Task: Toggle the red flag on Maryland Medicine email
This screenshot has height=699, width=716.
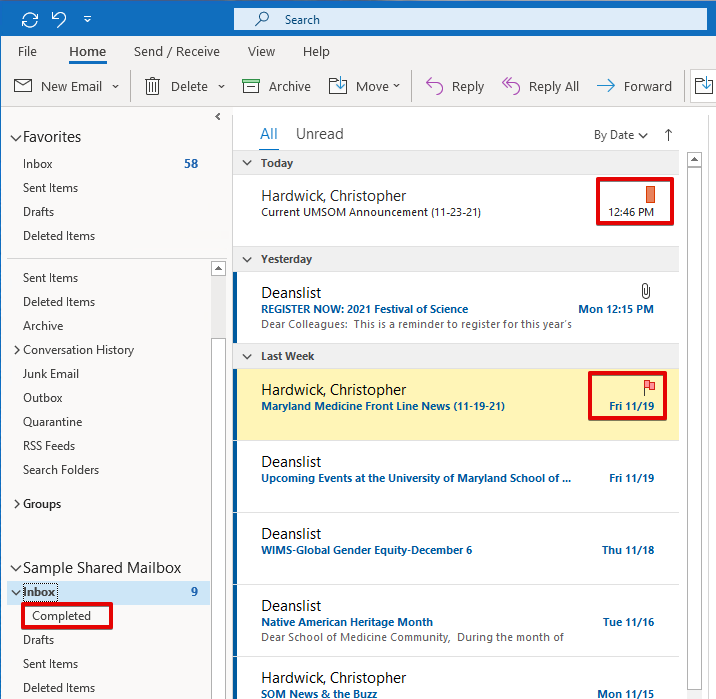Action: point(649,385)
